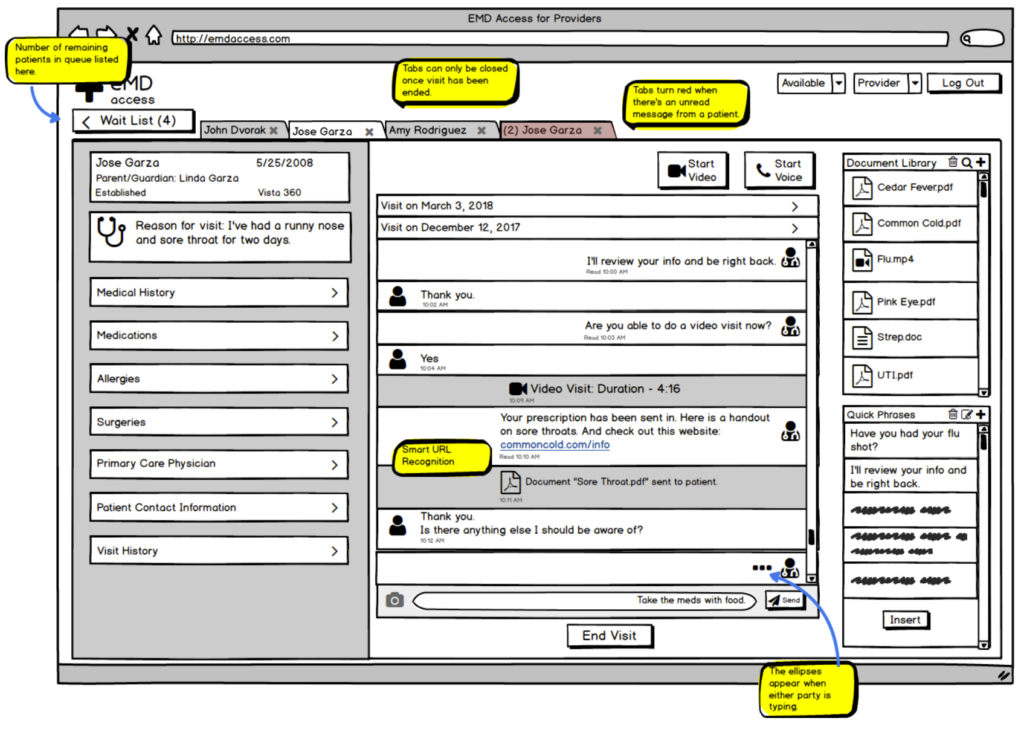This screenshot has height=747, width=1024.
Task: Click the patient's "Yes" chat message
Action: 591,360
